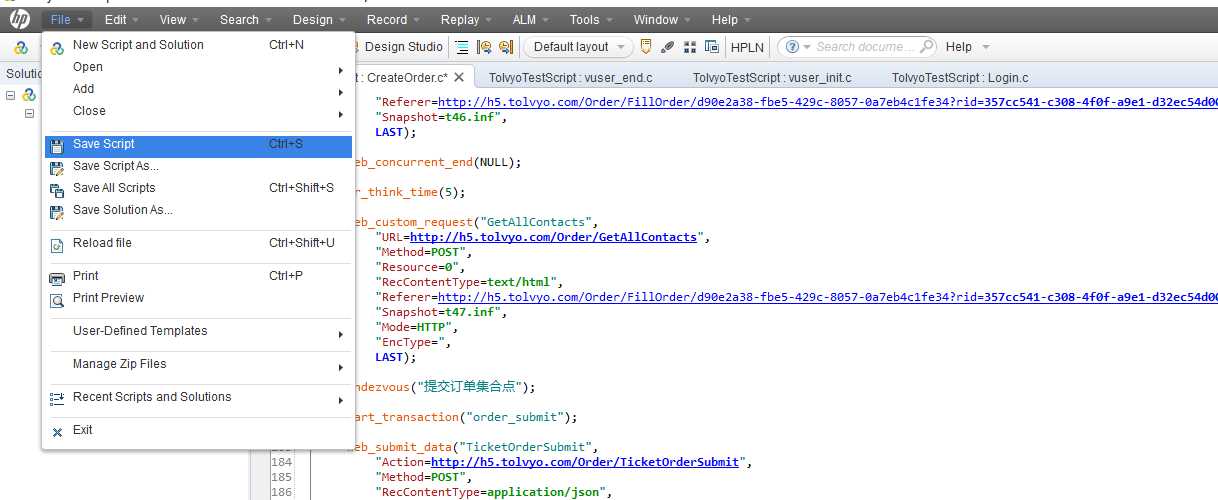Open the Tools menu

click(x=592, y=19)
